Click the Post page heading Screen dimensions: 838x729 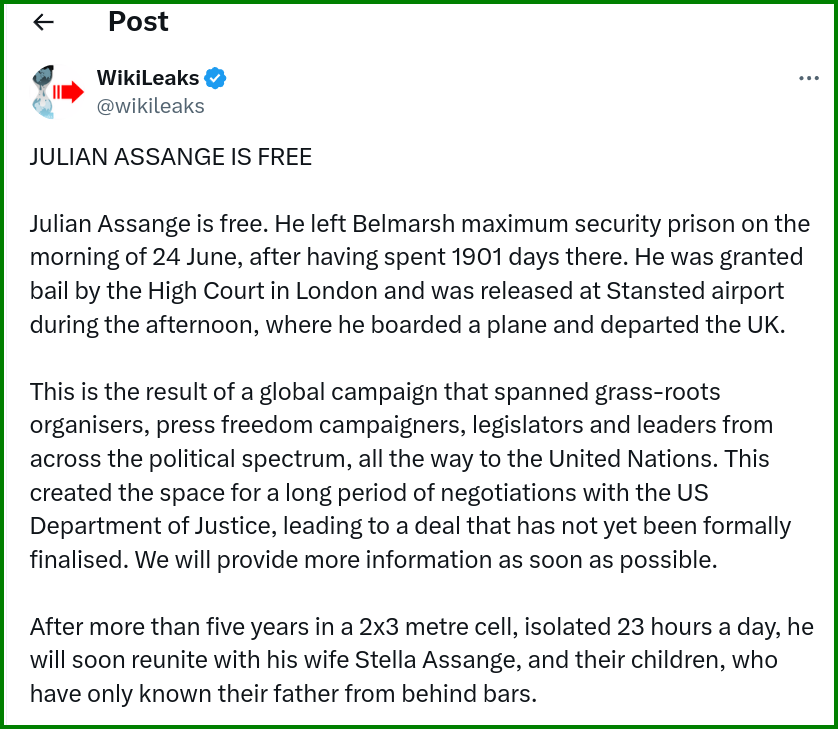(138, 22)
